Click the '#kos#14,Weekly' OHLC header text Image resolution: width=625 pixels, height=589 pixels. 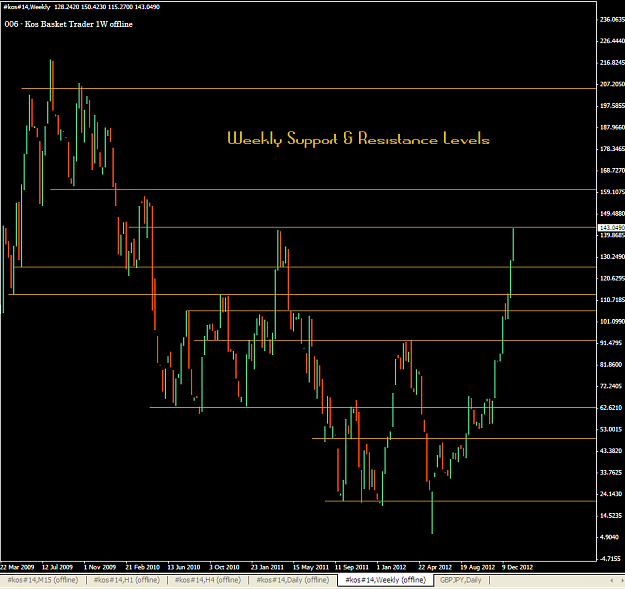[x=82, y=7]
